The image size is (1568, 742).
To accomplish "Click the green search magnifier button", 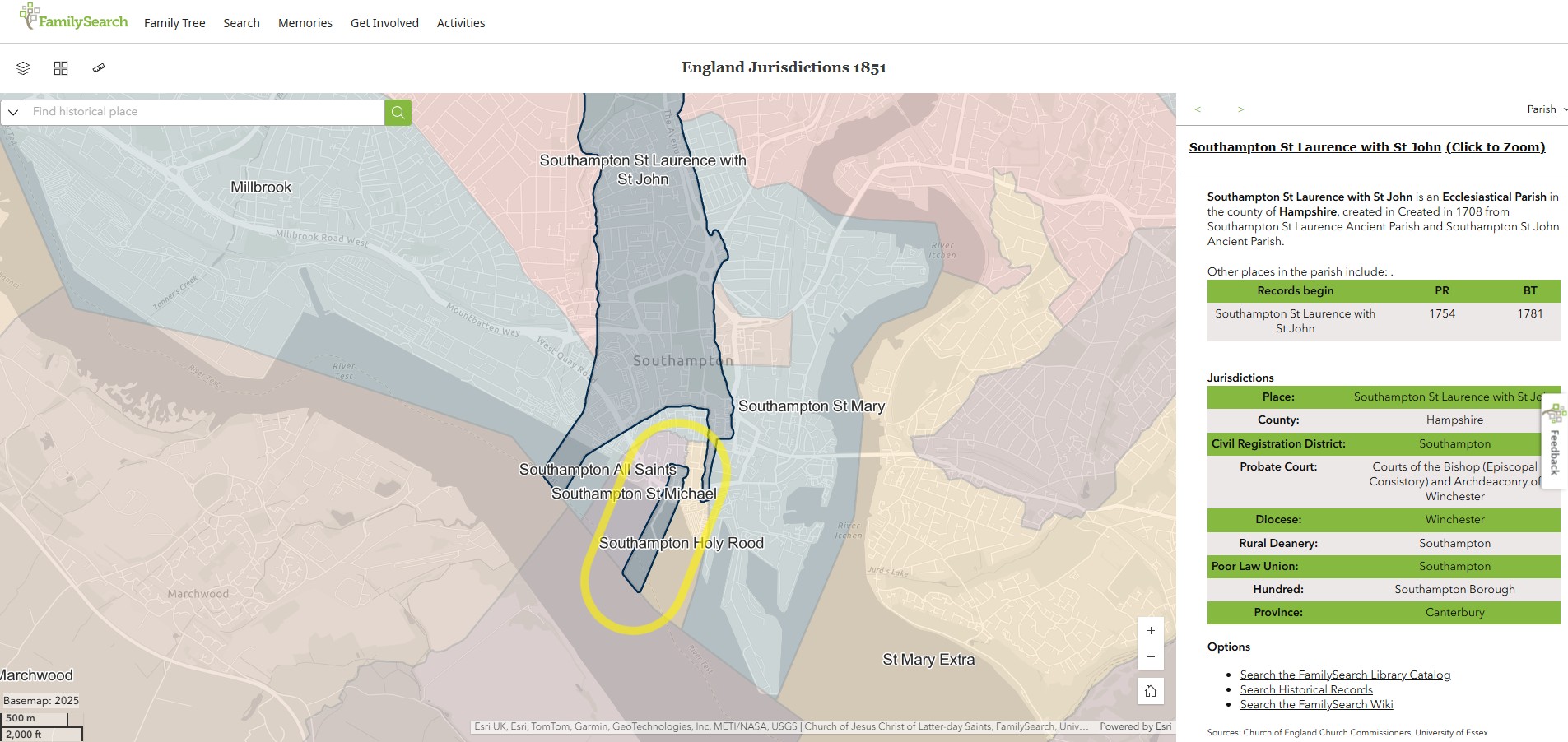I will [398, 112].
